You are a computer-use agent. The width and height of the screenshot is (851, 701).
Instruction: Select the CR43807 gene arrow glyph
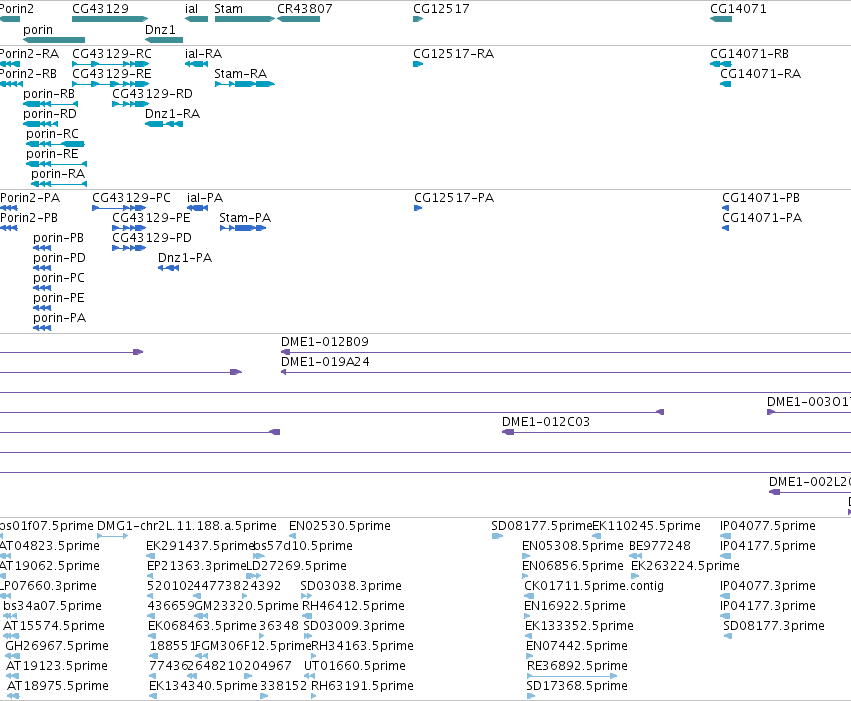click(299, 19)
